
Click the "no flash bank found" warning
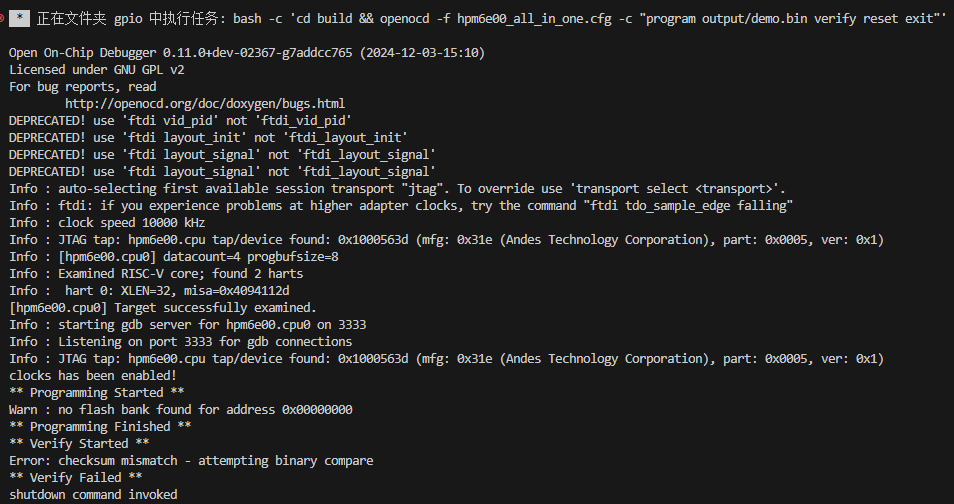tap(180, 409)
